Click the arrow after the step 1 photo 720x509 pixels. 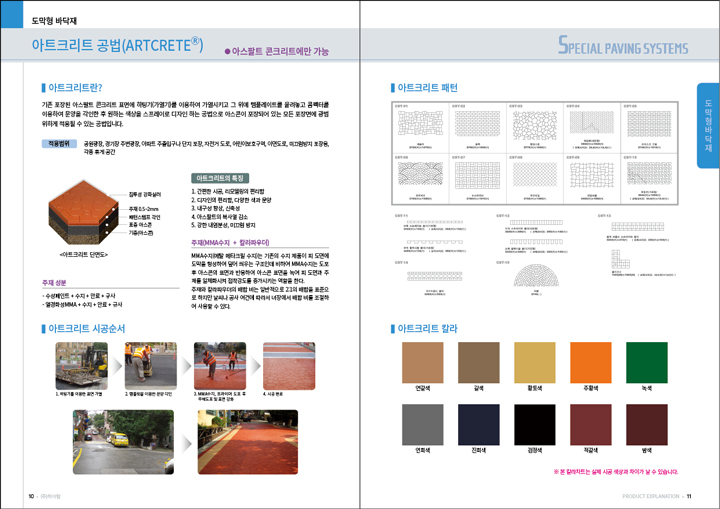pyautogui.click(x=117, y=366)
